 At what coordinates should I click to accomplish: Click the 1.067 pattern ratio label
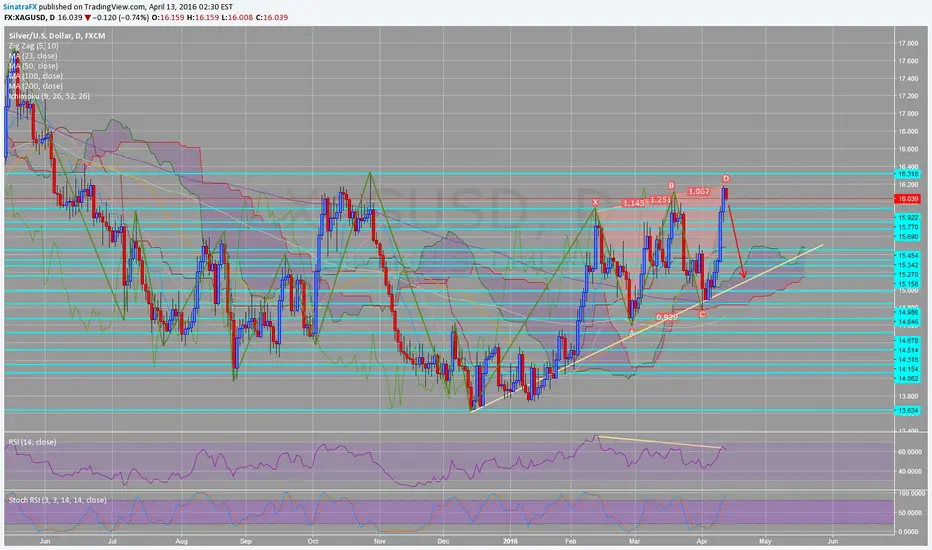[x=698, y=191]
